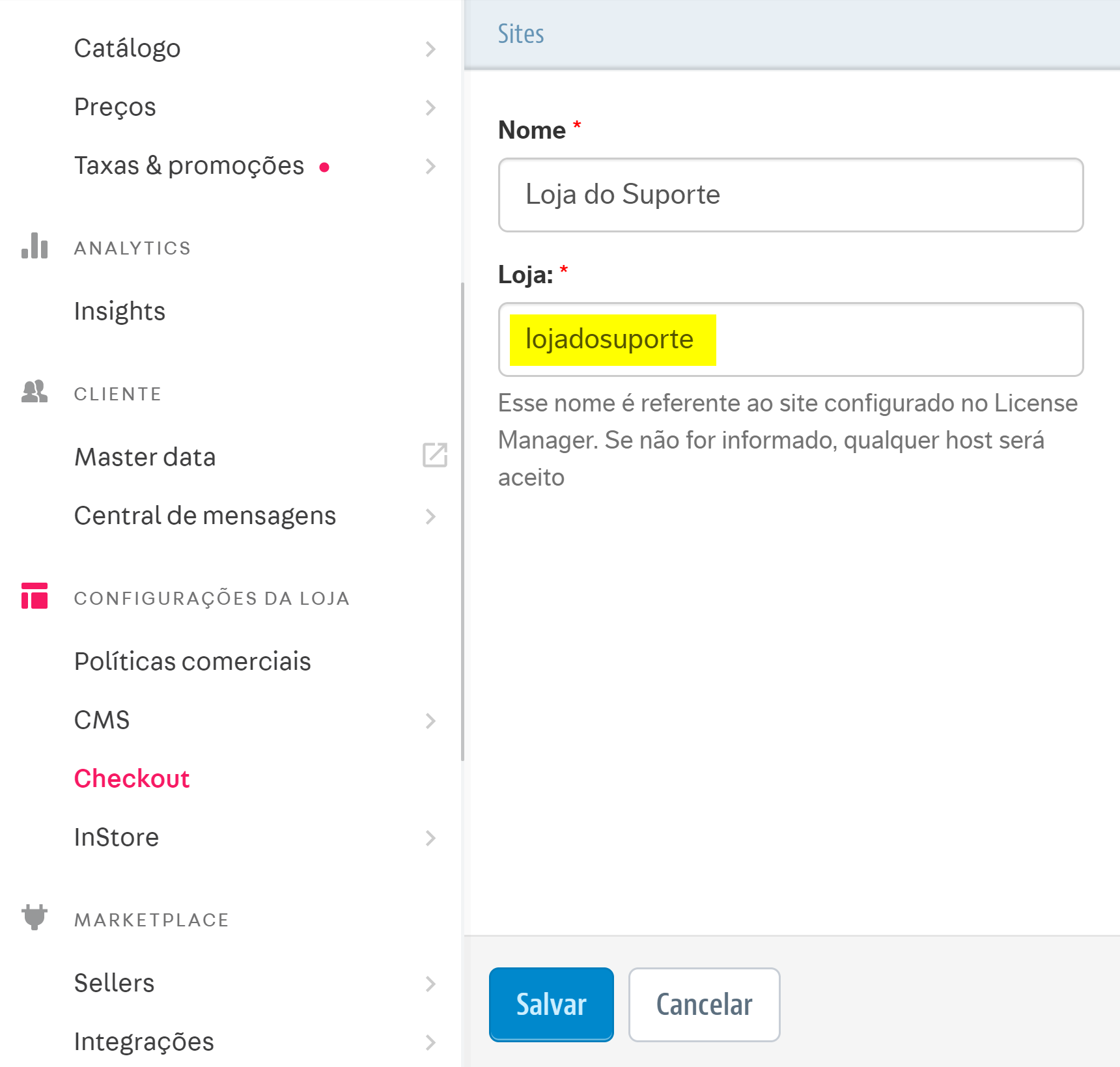Viewport: 1120px width, 1067px height.
Task: Expand the CMS submenu
Action: click(x=430, y=721)
